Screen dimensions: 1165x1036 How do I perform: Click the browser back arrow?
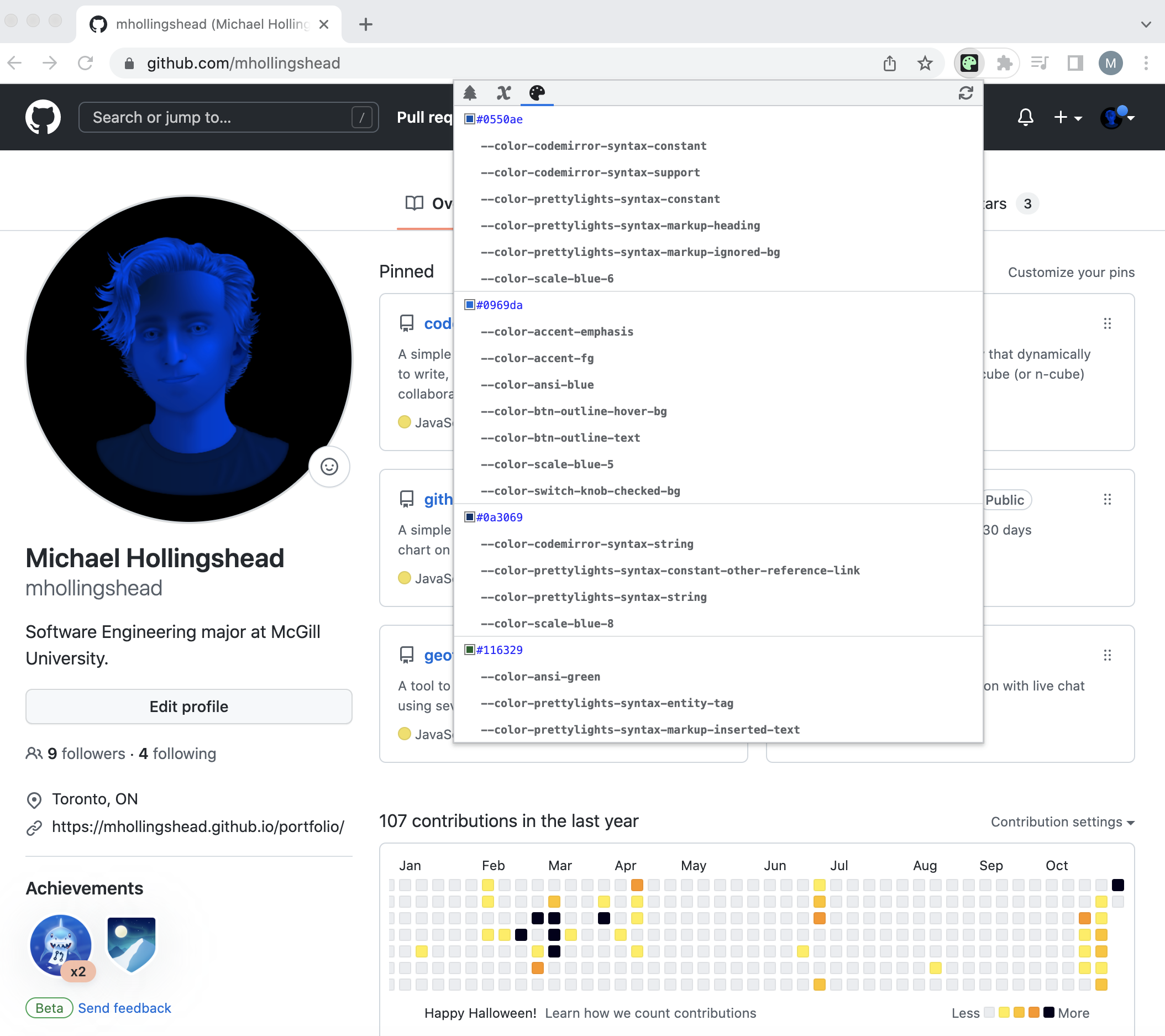[x=15, y=62]
